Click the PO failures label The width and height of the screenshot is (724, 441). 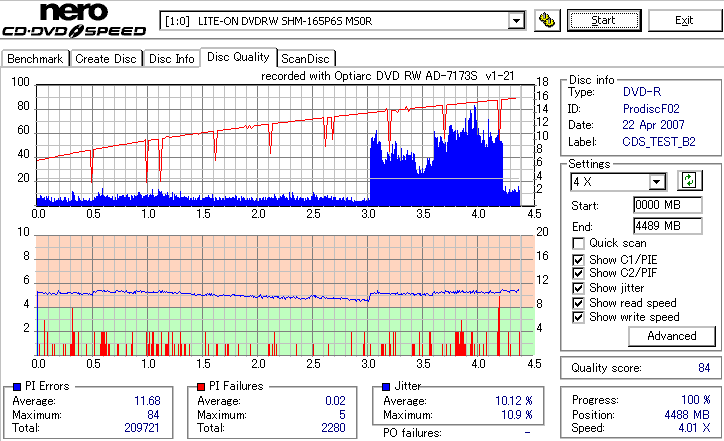point(412,433)
